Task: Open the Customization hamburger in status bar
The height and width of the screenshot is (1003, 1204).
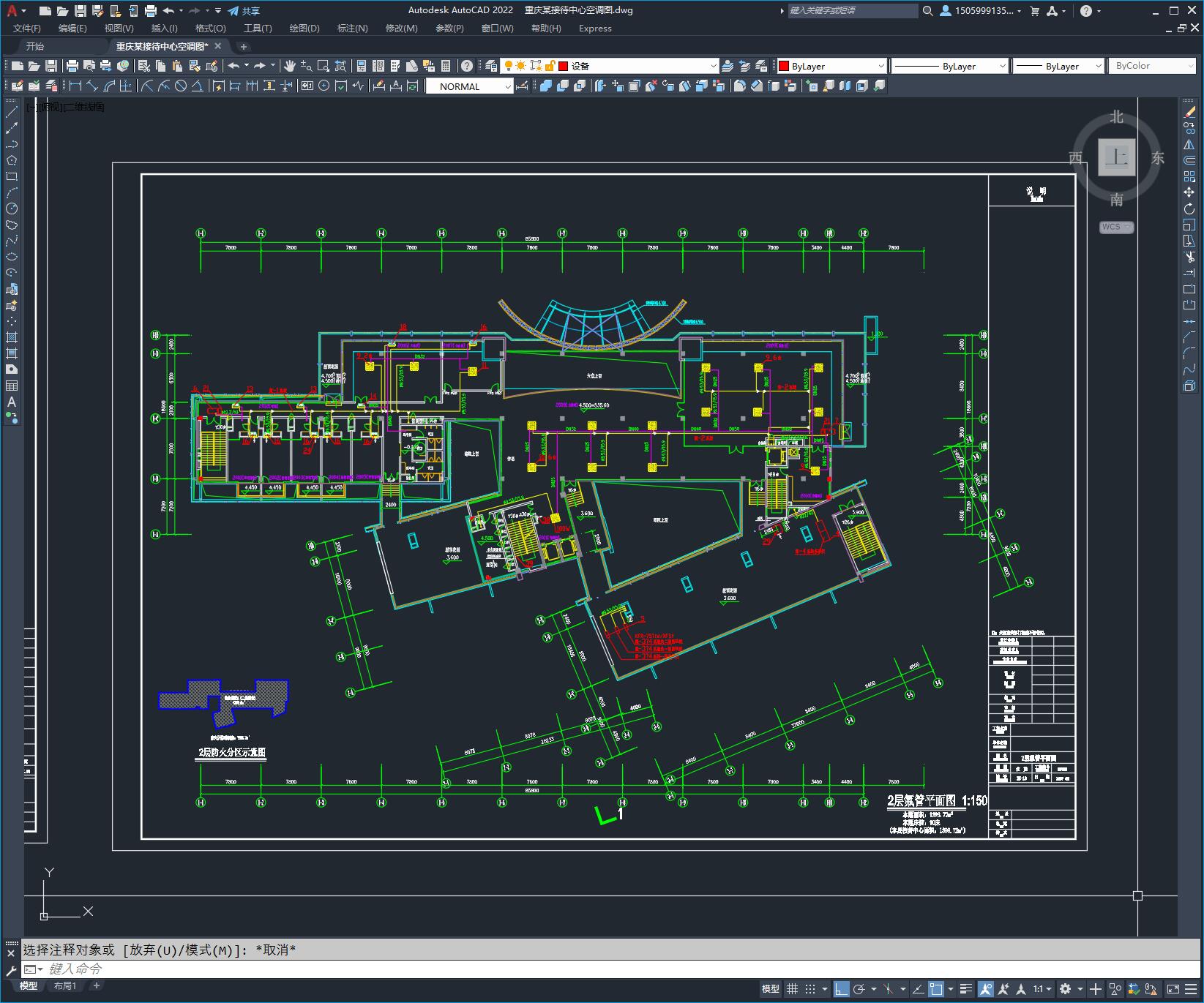Action: point(1192,989)
